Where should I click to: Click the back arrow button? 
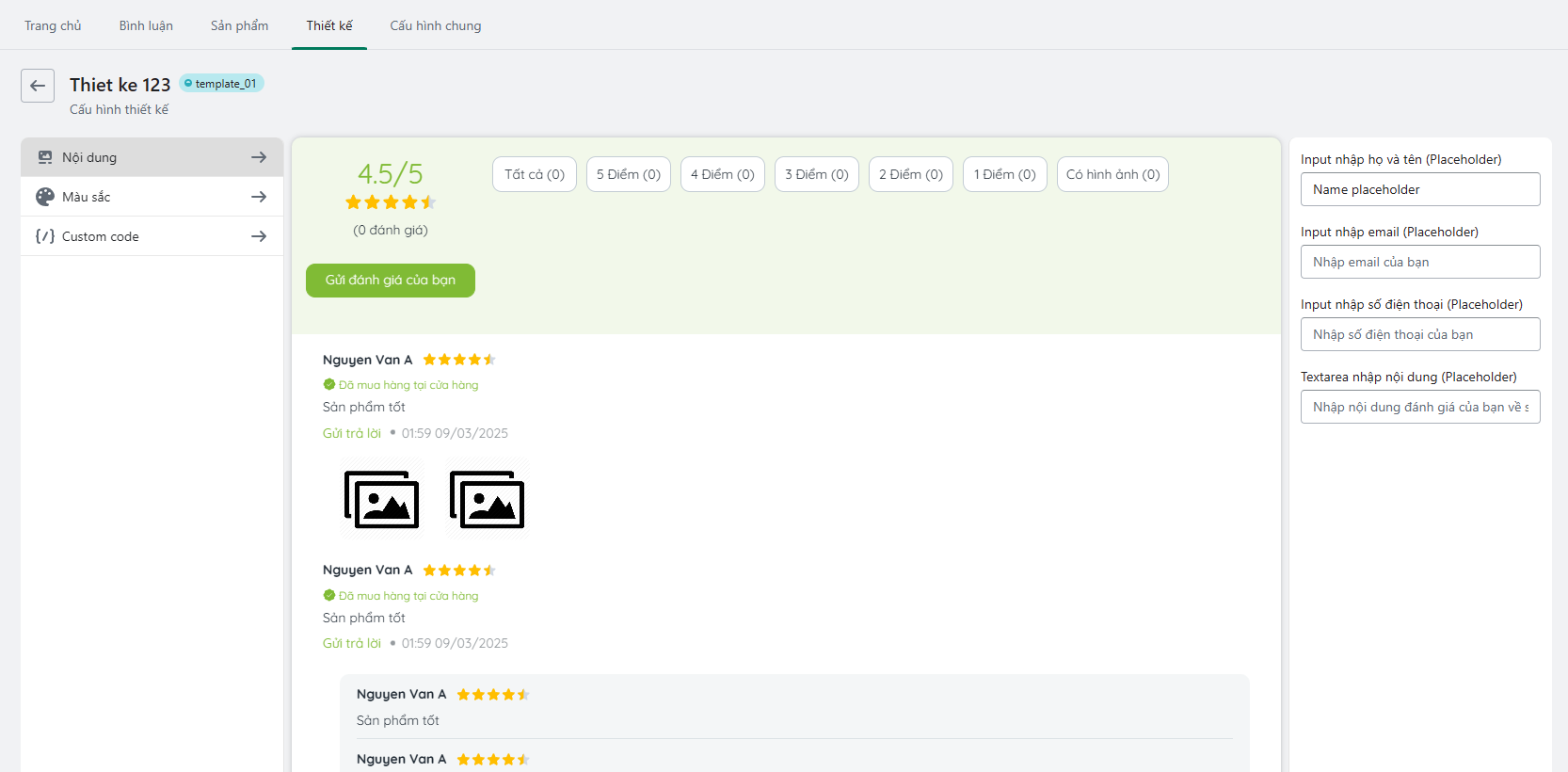pos(38,86)
